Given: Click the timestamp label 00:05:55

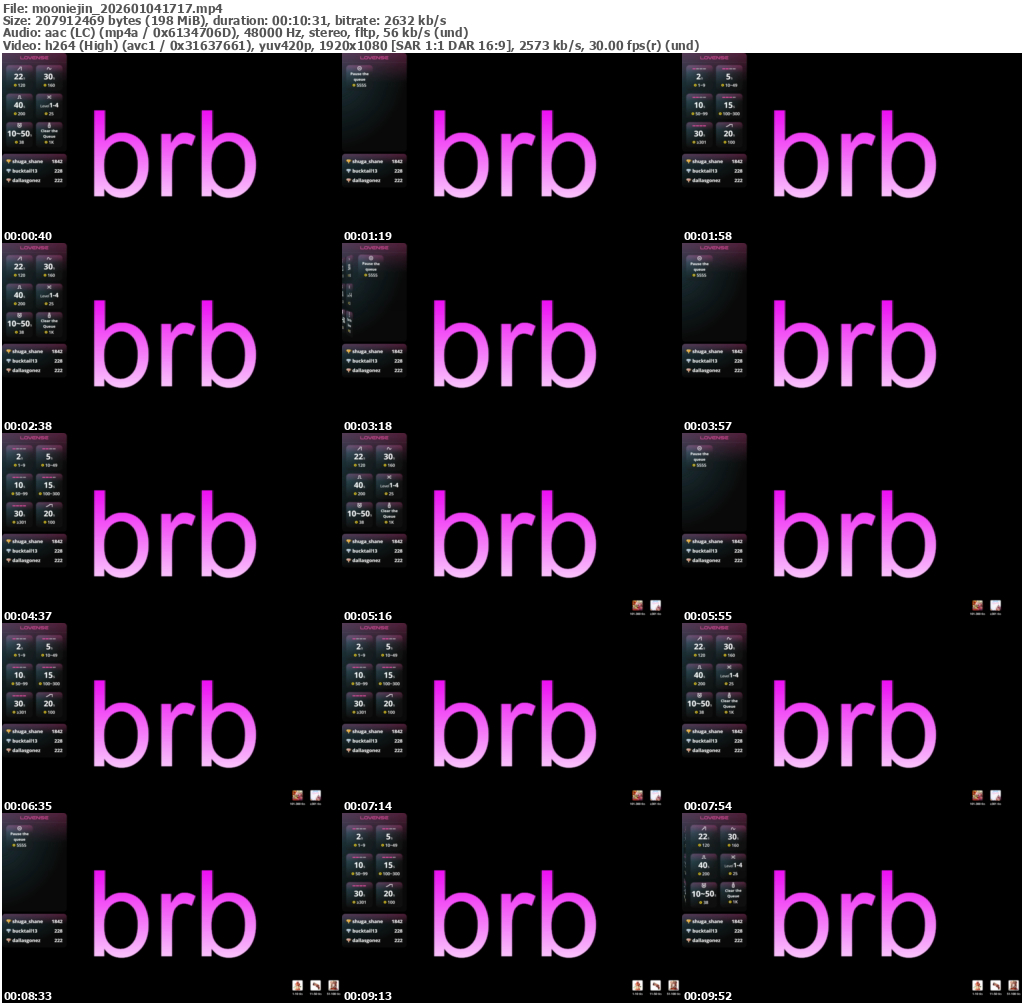Looking at the screenshot, I should tap(708, 616).
